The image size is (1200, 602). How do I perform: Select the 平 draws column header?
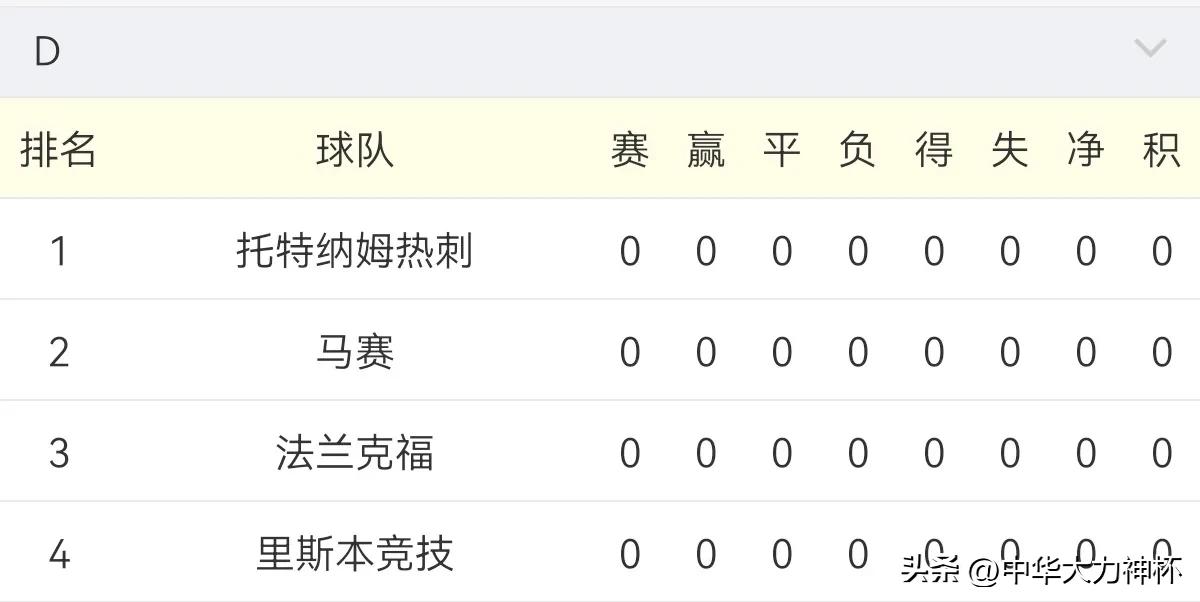point(782,148)
